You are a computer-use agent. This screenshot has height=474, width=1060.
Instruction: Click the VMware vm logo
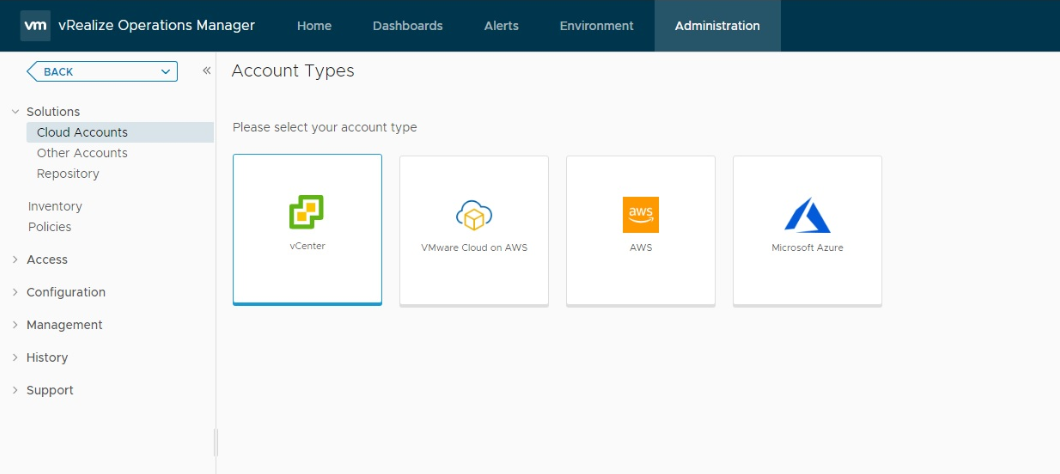point(35,26)
